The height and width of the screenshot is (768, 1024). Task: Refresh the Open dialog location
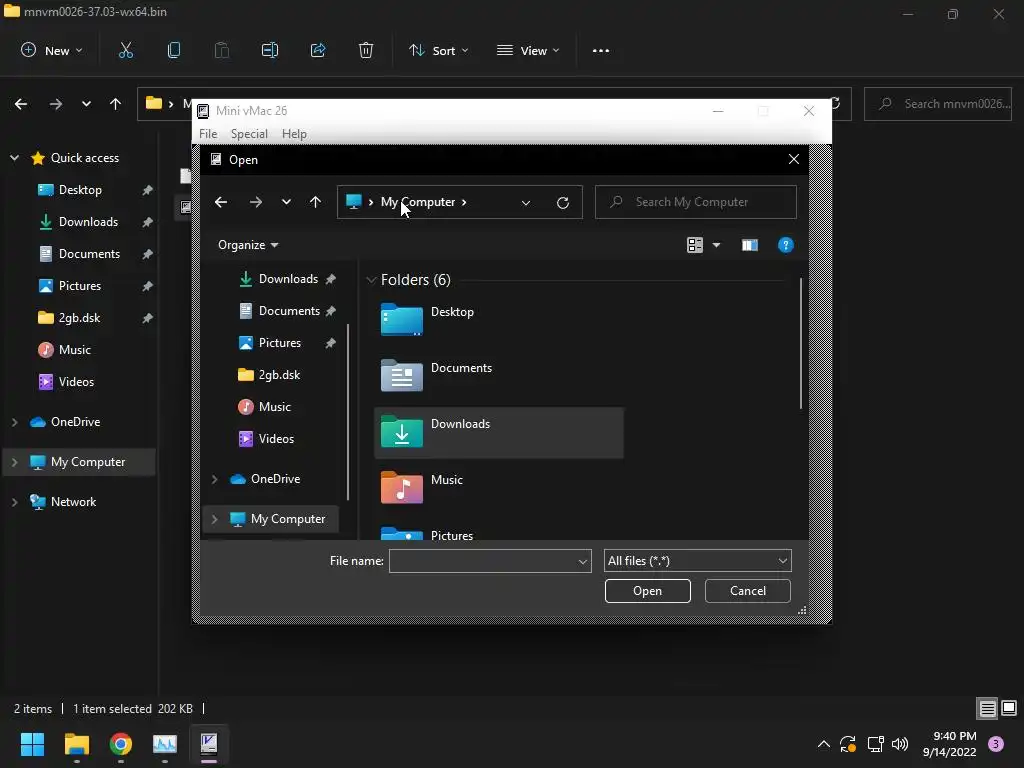pyautogui.click(x=563, y=203)
